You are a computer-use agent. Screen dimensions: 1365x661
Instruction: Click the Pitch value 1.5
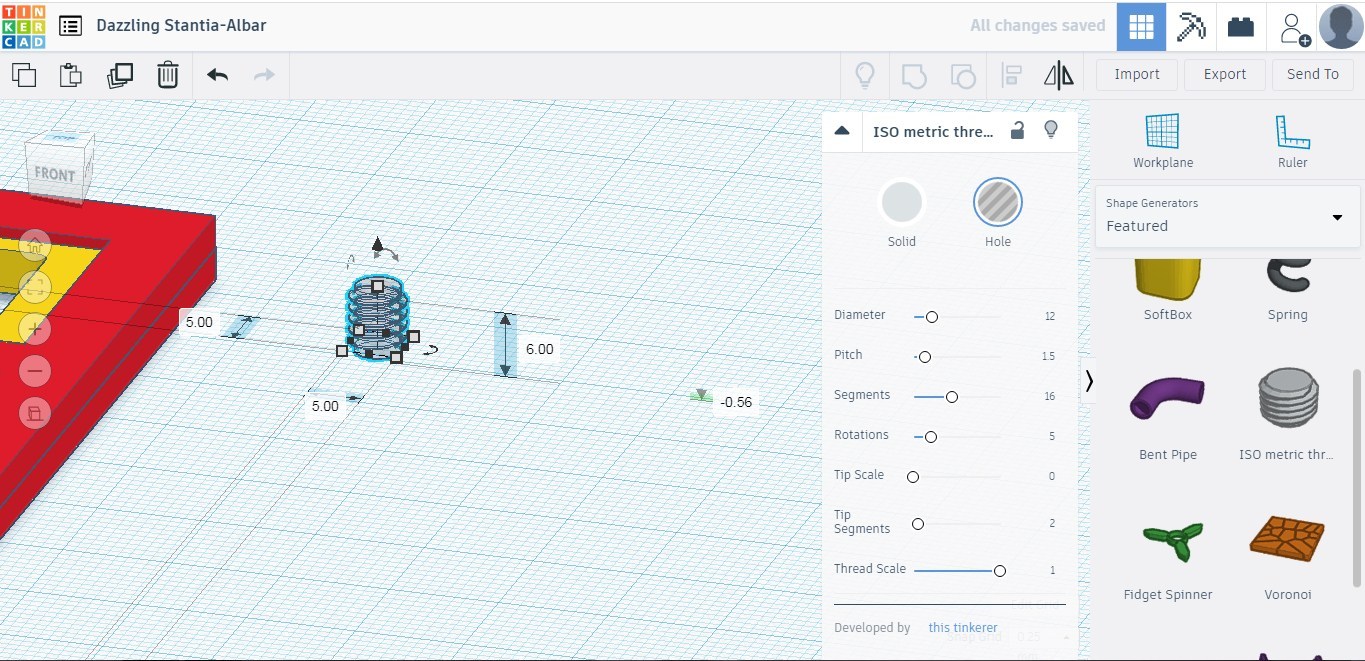coord(1048,357)
